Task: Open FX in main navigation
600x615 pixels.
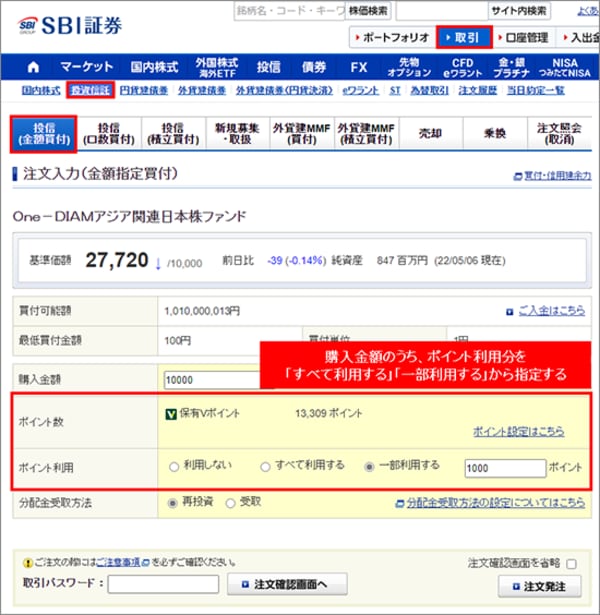Action: pos(359,67)
